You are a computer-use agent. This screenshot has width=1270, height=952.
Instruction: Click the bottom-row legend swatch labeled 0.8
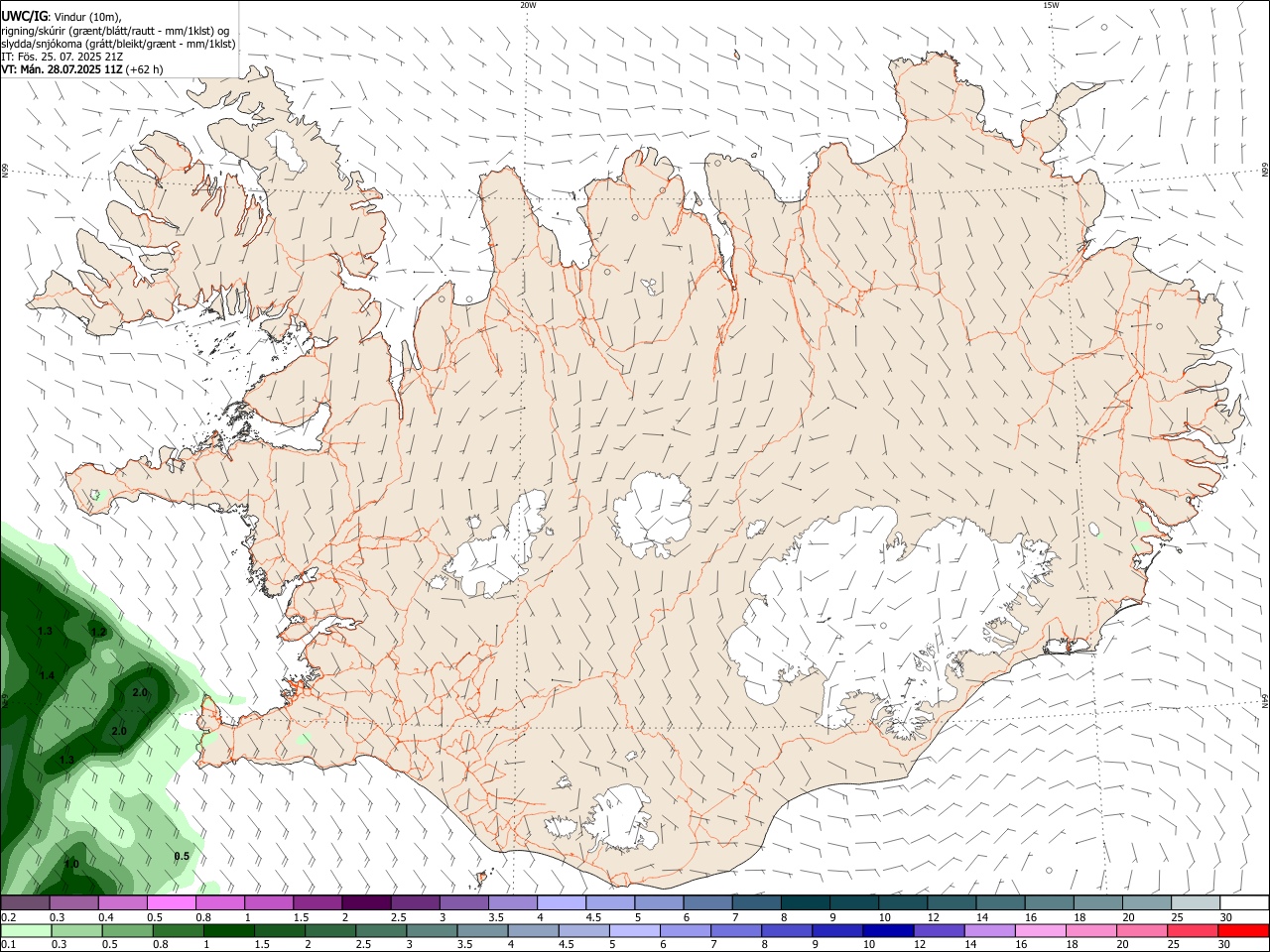pyautogui.click(x=178, y=931)
